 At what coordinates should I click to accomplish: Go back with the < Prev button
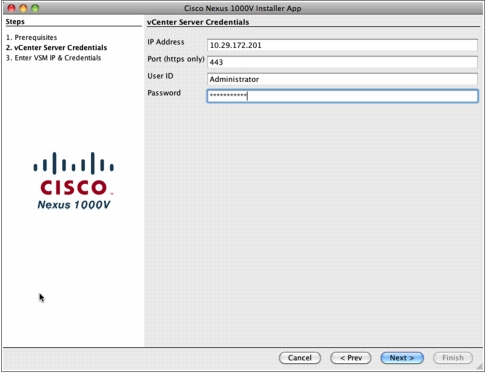pos(351,358)
